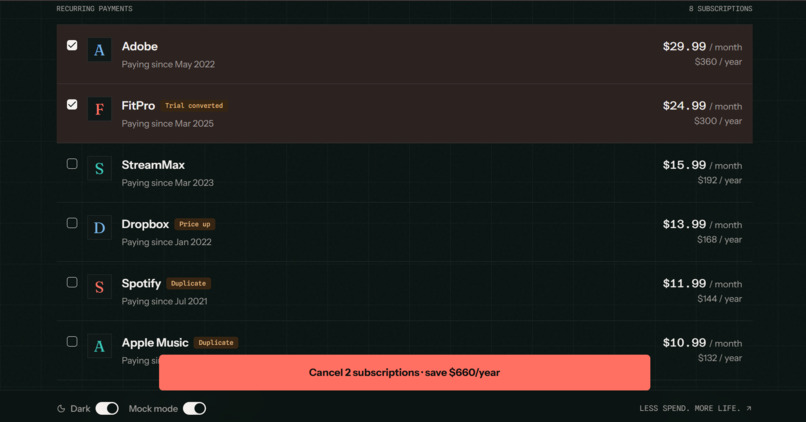Uncheck the FitPro subscription checkbox

(x=72, y=104)
